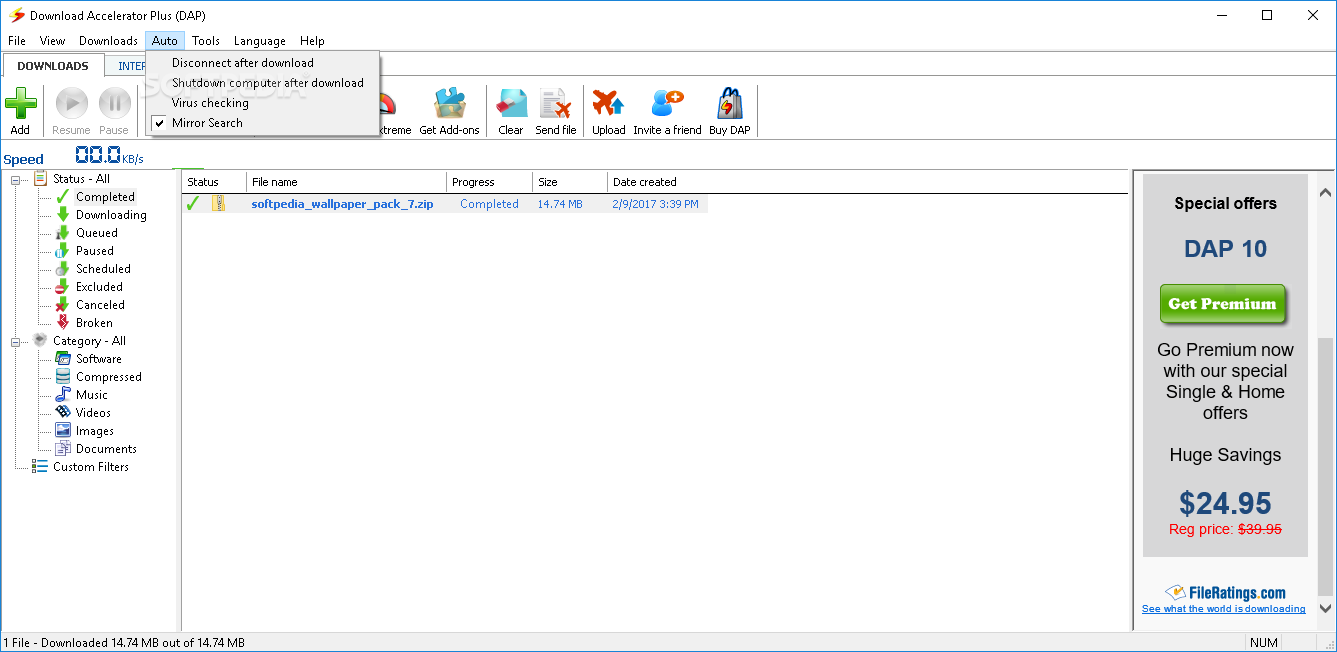Select the Excluded status filter
This screenshot has height=652, width=1337.
point(99,287)
